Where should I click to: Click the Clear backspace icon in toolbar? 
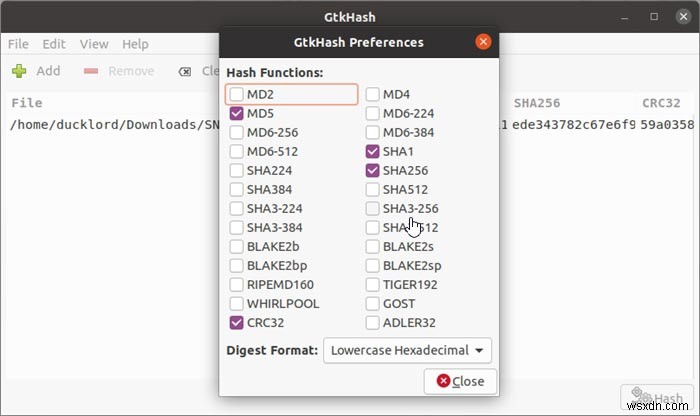pyautogui.click(x=185, y=71)
